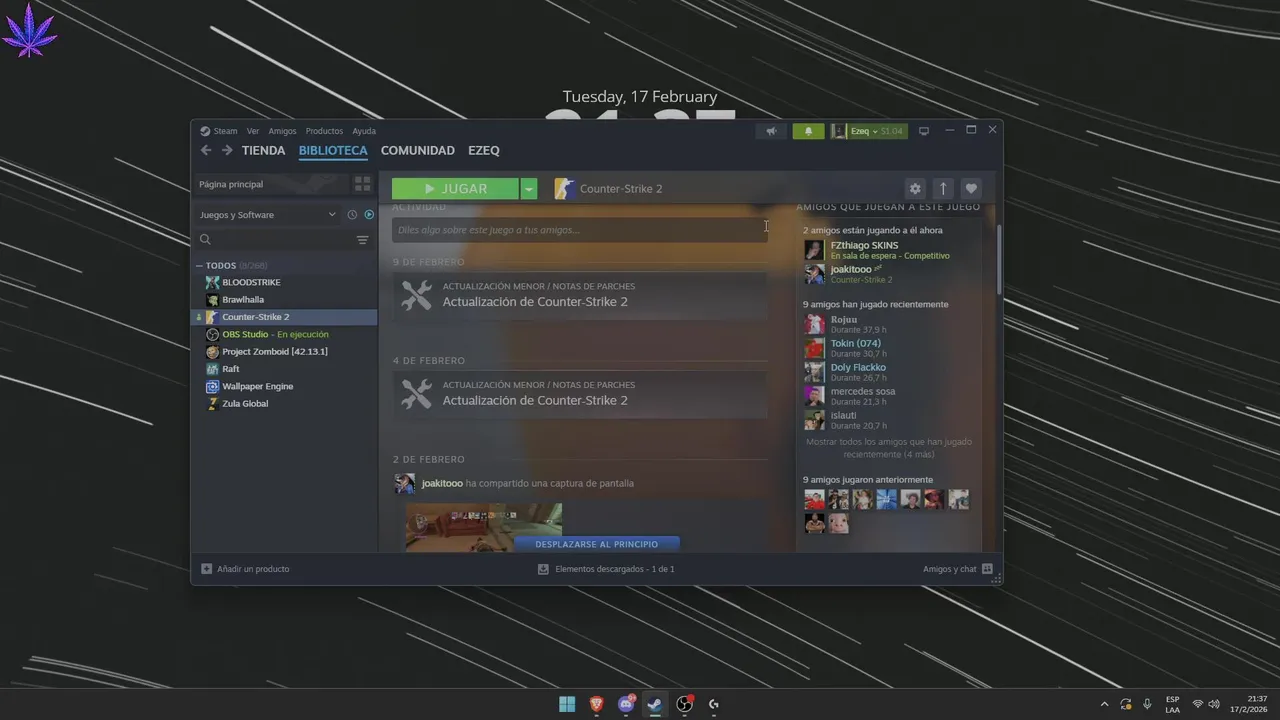Open friend mercedes sosa
1280x720 pixels.
(x=863, y=391)
